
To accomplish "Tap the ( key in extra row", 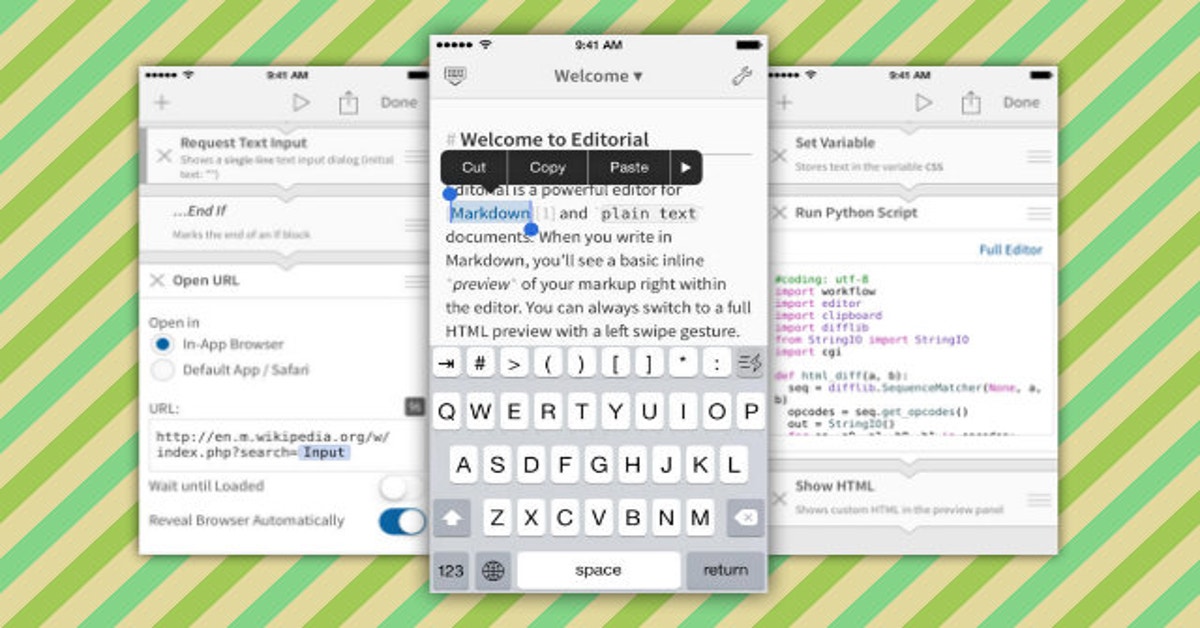I will pos(548,364).
